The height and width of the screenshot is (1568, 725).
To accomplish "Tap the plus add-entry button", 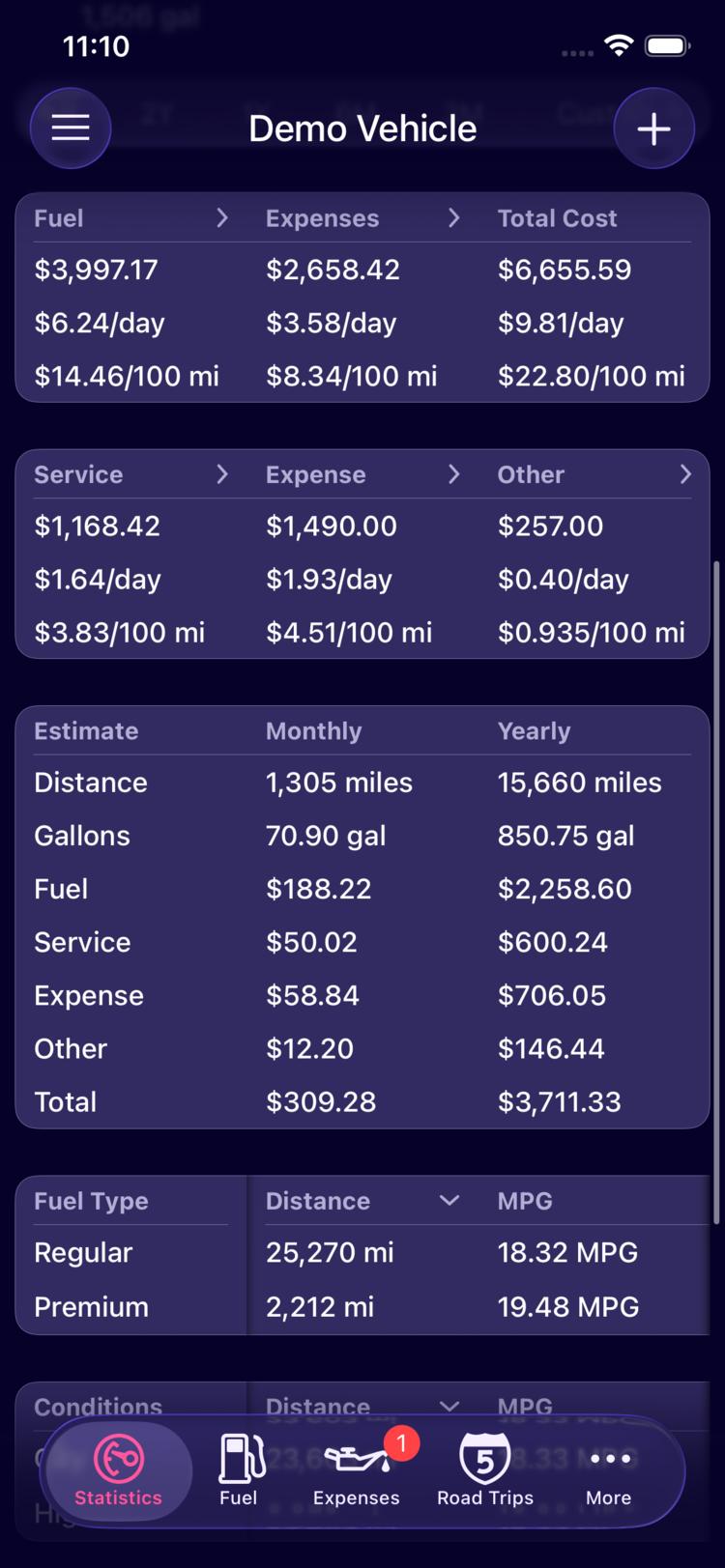I will coord(654,128).
